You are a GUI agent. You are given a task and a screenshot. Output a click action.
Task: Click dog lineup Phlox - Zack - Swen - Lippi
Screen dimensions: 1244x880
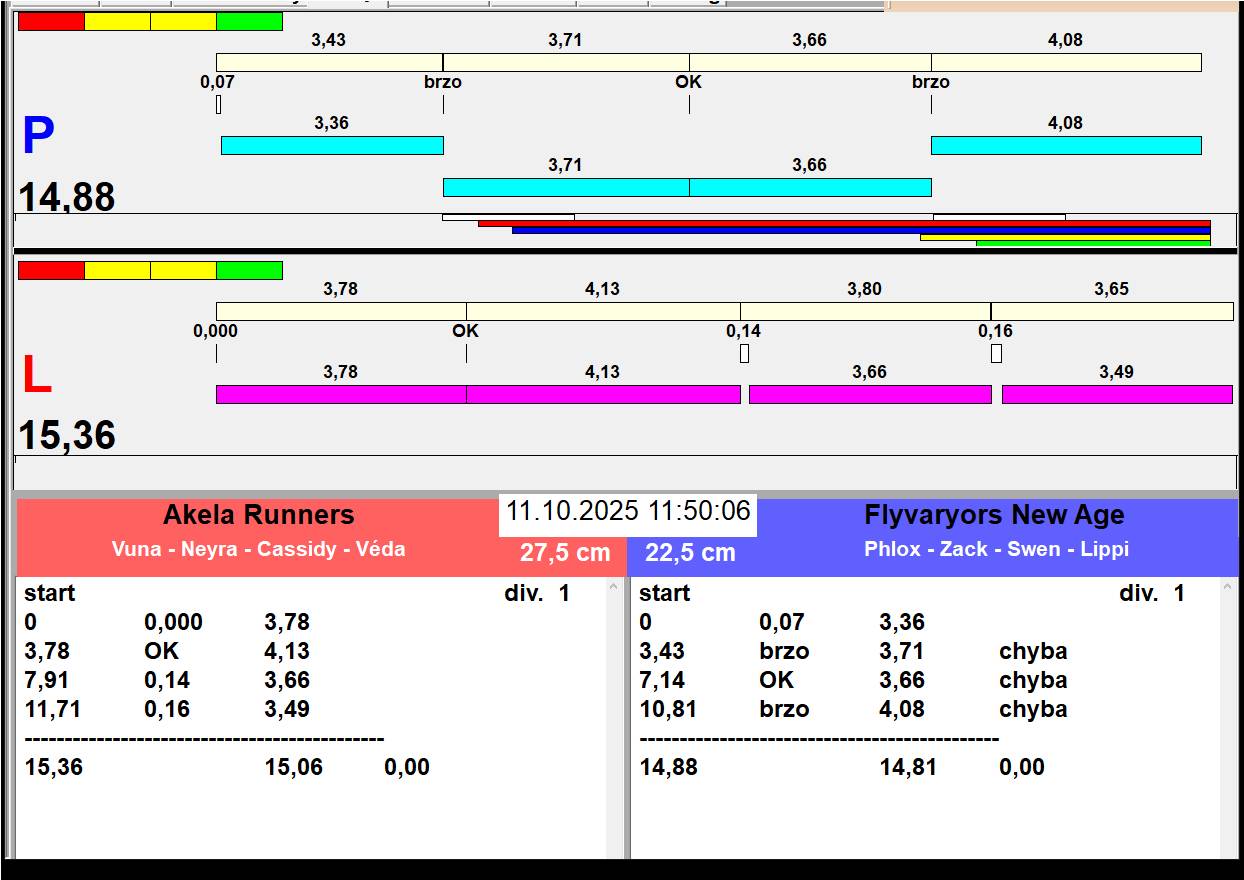pyautogui.click(x=997, y=549)
